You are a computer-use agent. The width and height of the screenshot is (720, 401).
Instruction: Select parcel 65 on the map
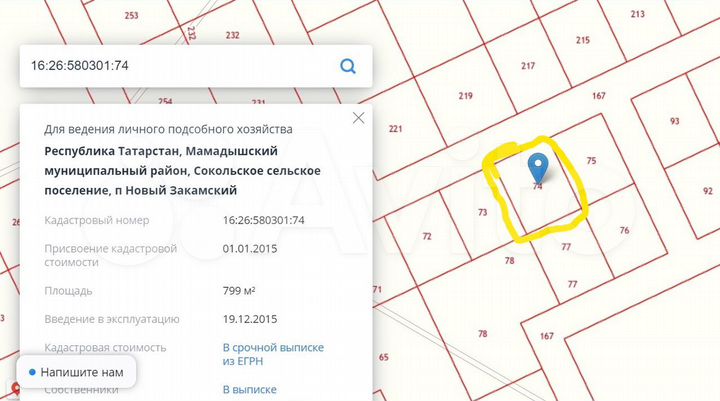coord(383,357)
